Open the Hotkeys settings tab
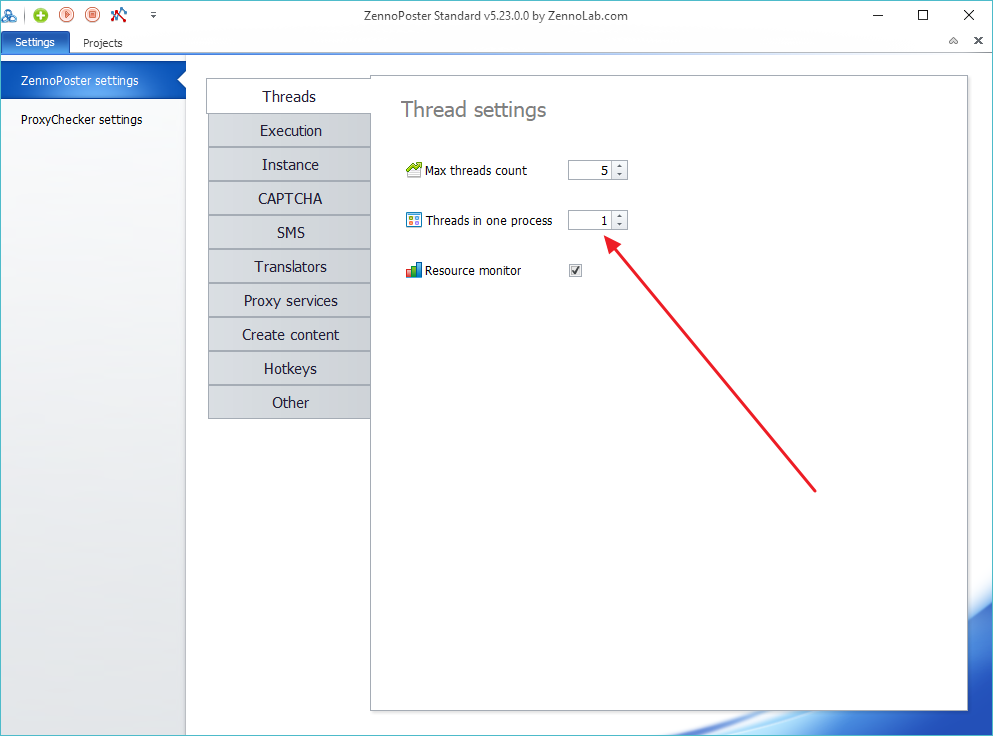The width and height of the screenshot is (993, 736). tap(290, 369)
